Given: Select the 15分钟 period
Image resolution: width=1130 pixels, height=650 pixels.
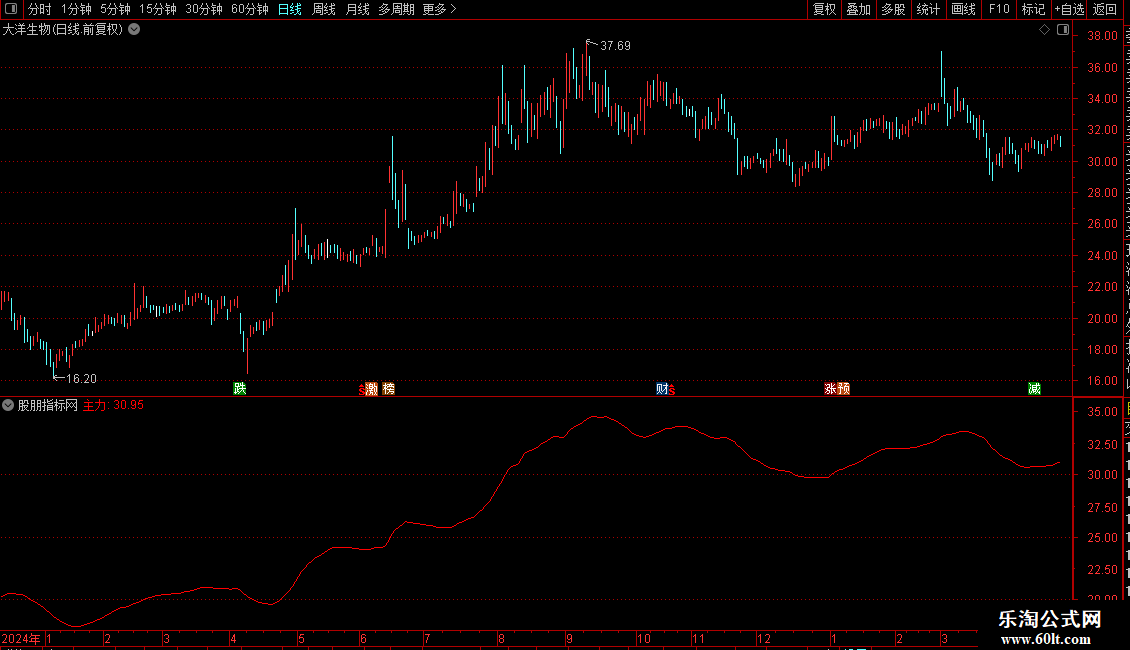Looking at the screenshot, I should coord(158,9).
